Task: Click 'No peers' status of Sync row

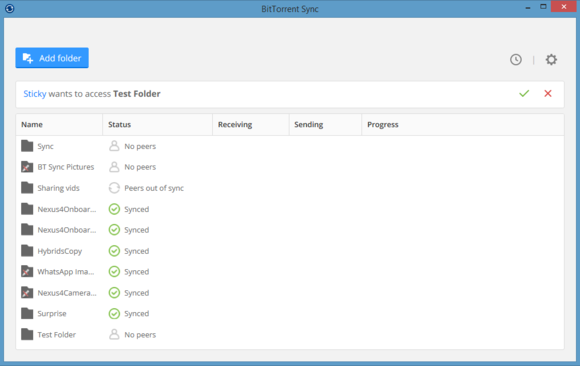Action: pos(140,146)
